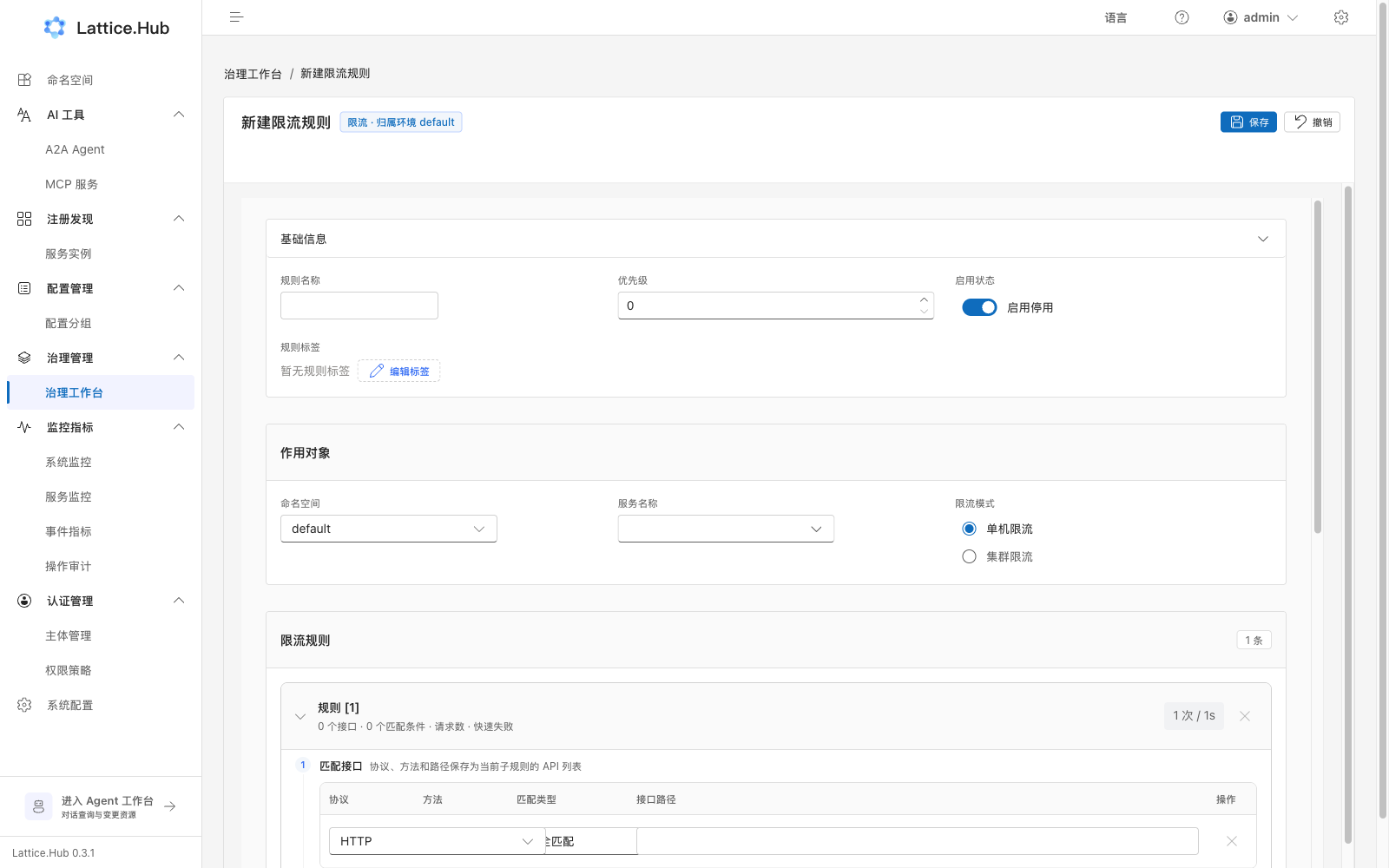Click 语言 language selector
Viewport: 1389px width, 868px height.
[x=1116, y=17]
